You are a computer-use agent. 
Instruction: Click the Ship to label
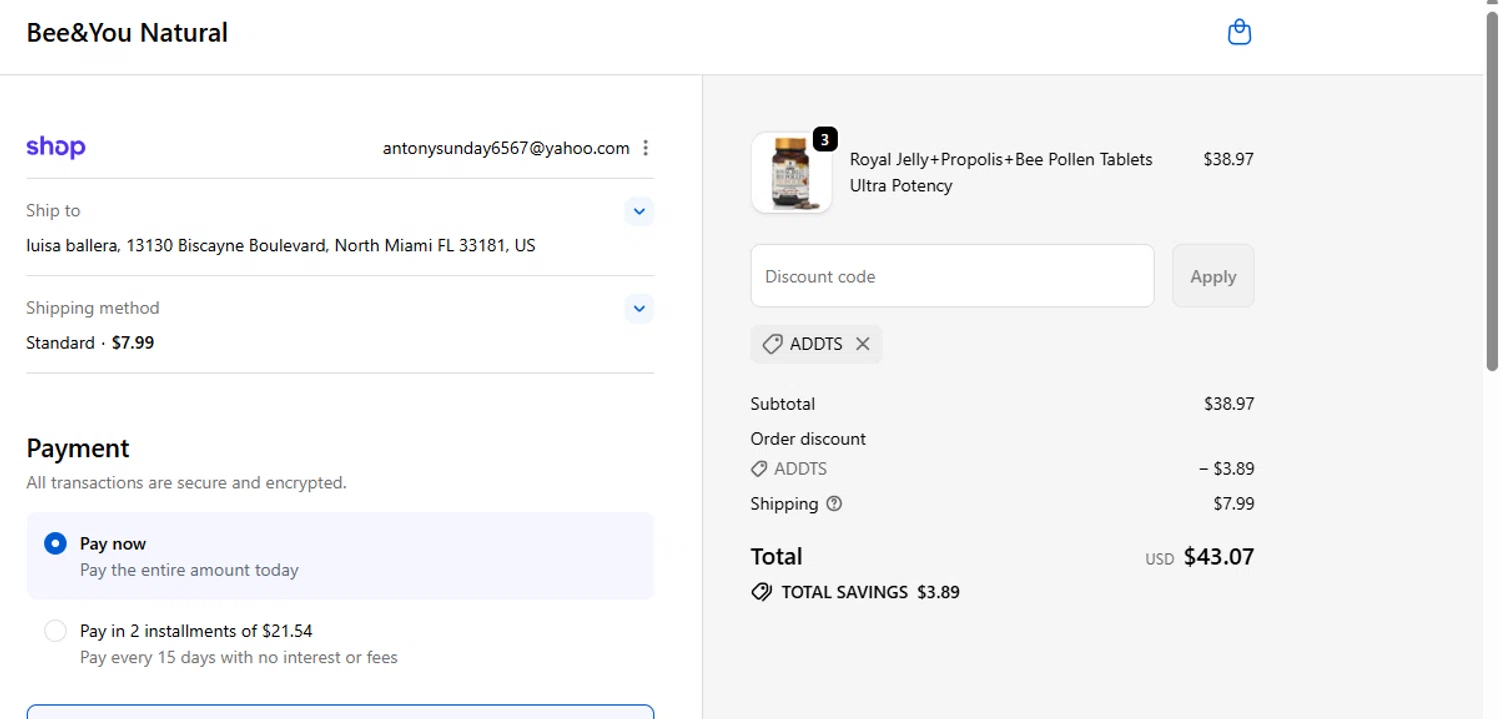click(x=53, y=211)
